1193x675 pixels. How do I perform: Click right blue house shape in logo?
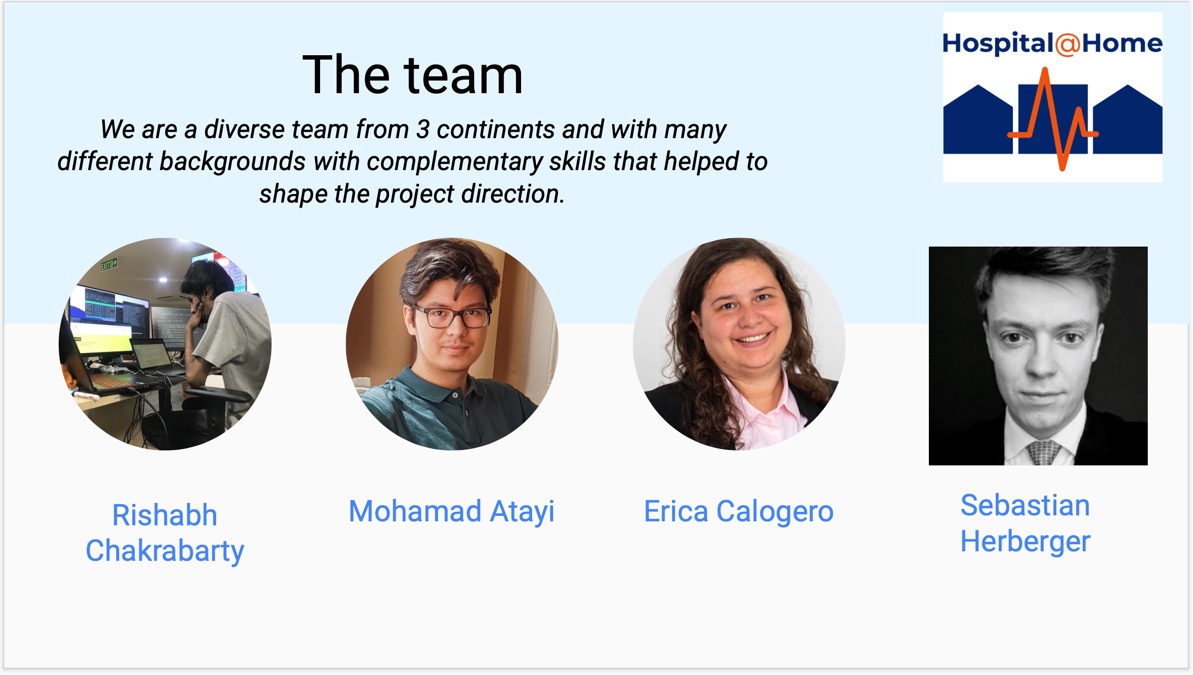pos(1128,120)
